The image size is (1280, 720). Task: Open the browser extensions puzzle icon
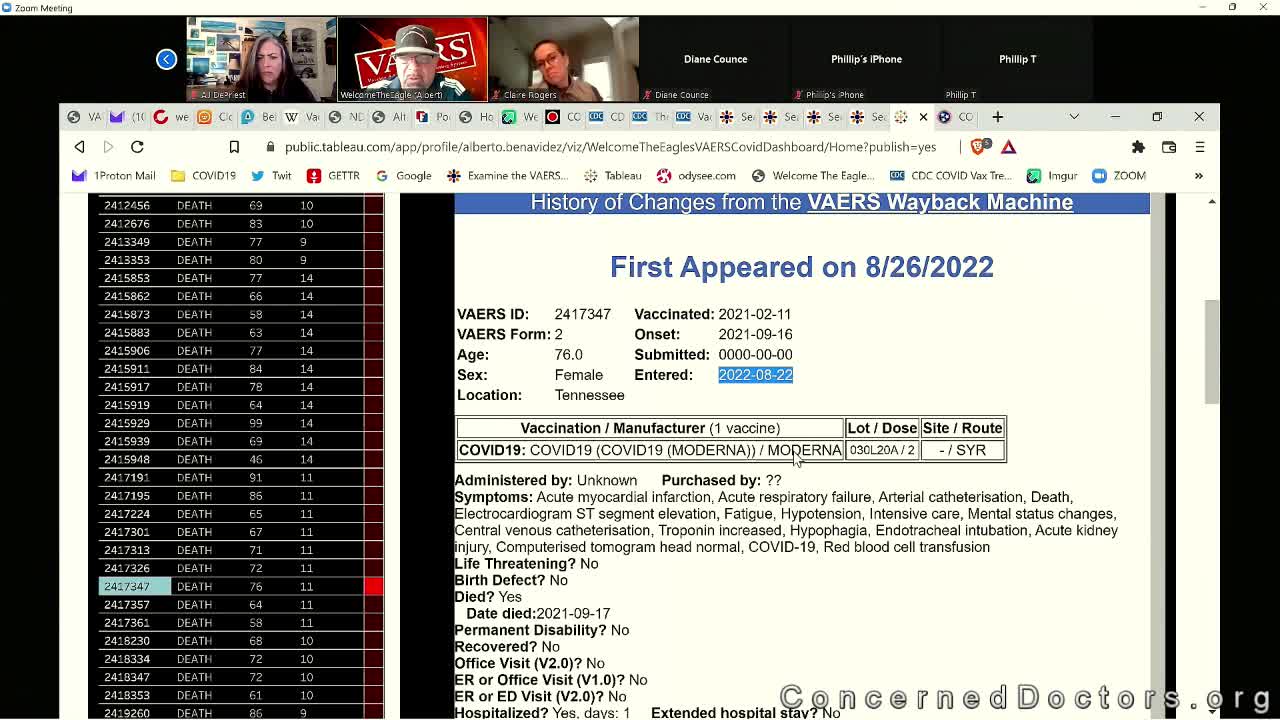pyautogui.click(x=1138, y=147)
